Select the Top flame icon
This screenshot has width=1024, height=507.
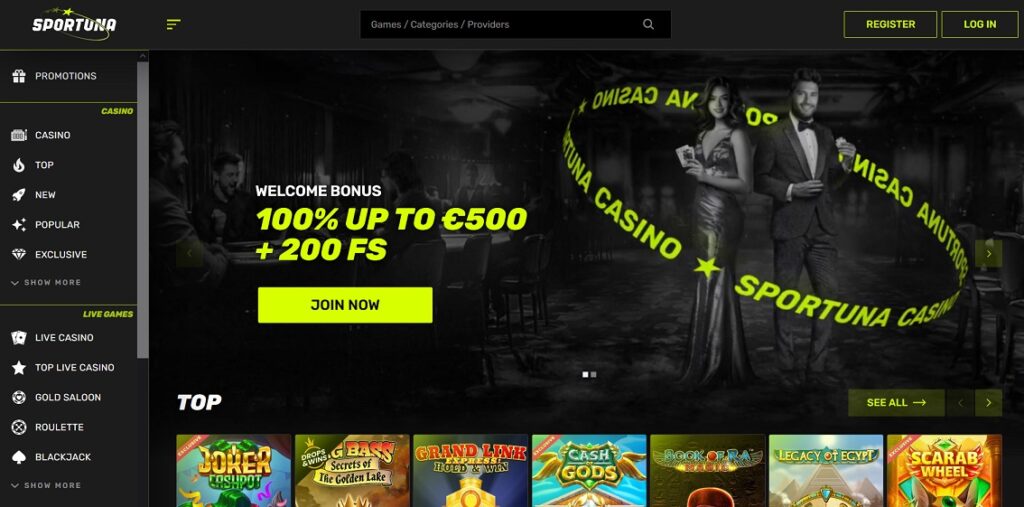pos(19,165)
